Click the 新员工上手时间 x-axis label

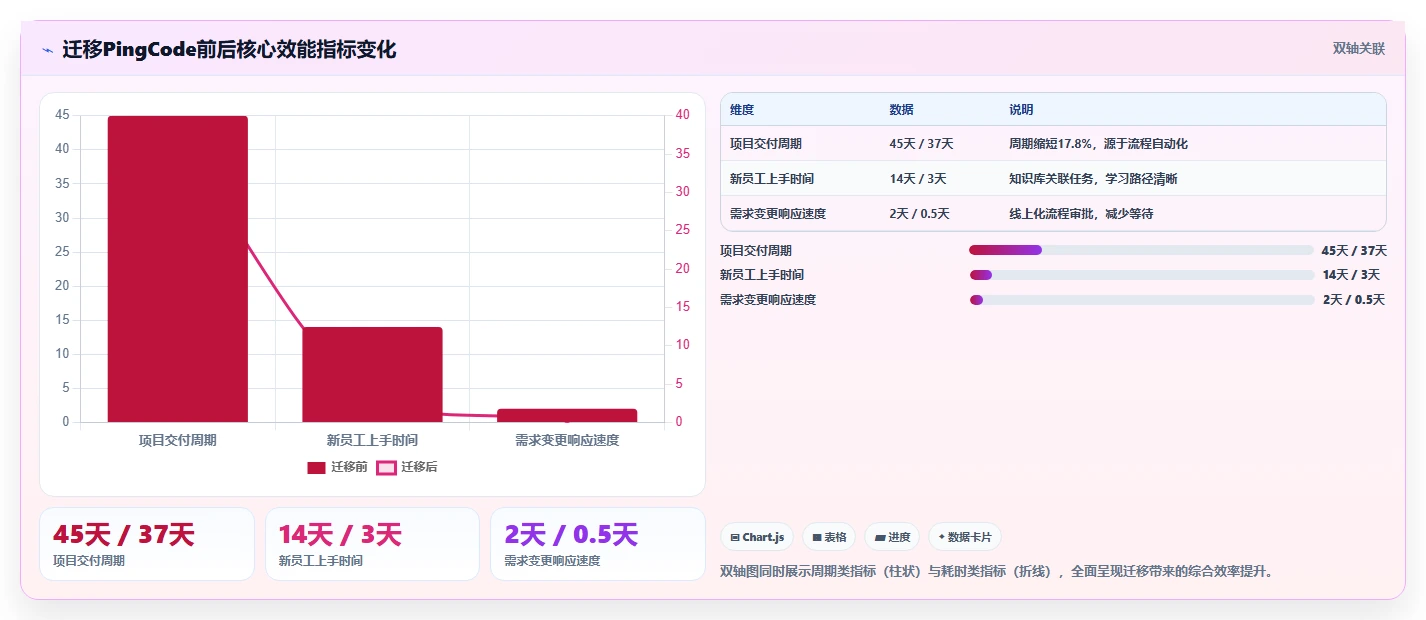tap(372, 440)
